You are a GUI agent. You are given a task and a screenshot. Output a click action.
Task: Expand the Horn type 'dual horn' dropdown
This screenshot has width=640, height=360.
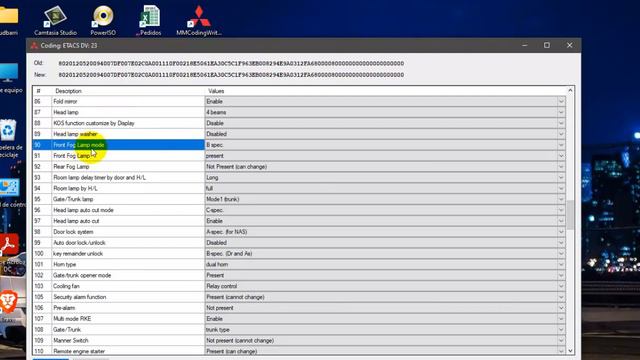pyautogui.click(x=561, y=264)
